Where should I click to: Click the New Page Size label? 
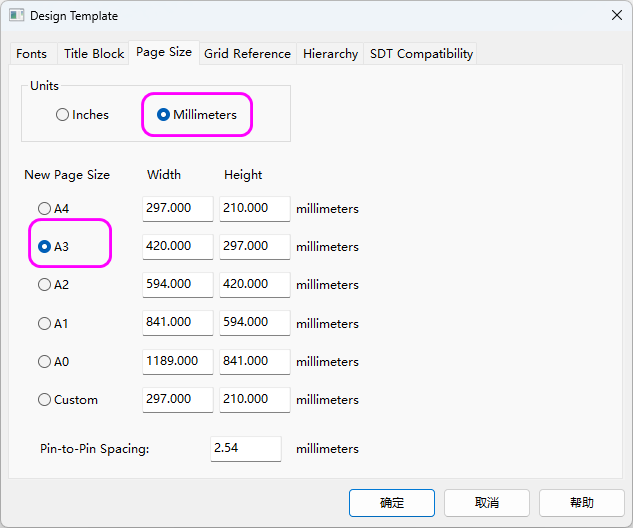pyautogui.click(x=67, y=175)
